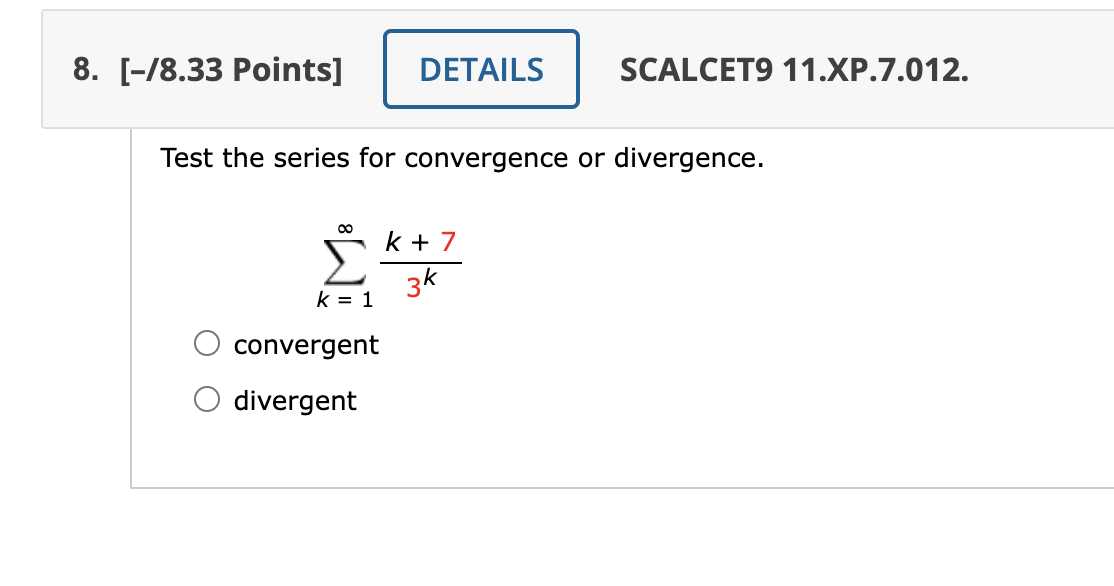Click the divergent answer label text
The height and width of the screenshot is (586, 1114).
click(x=294, y=400)
